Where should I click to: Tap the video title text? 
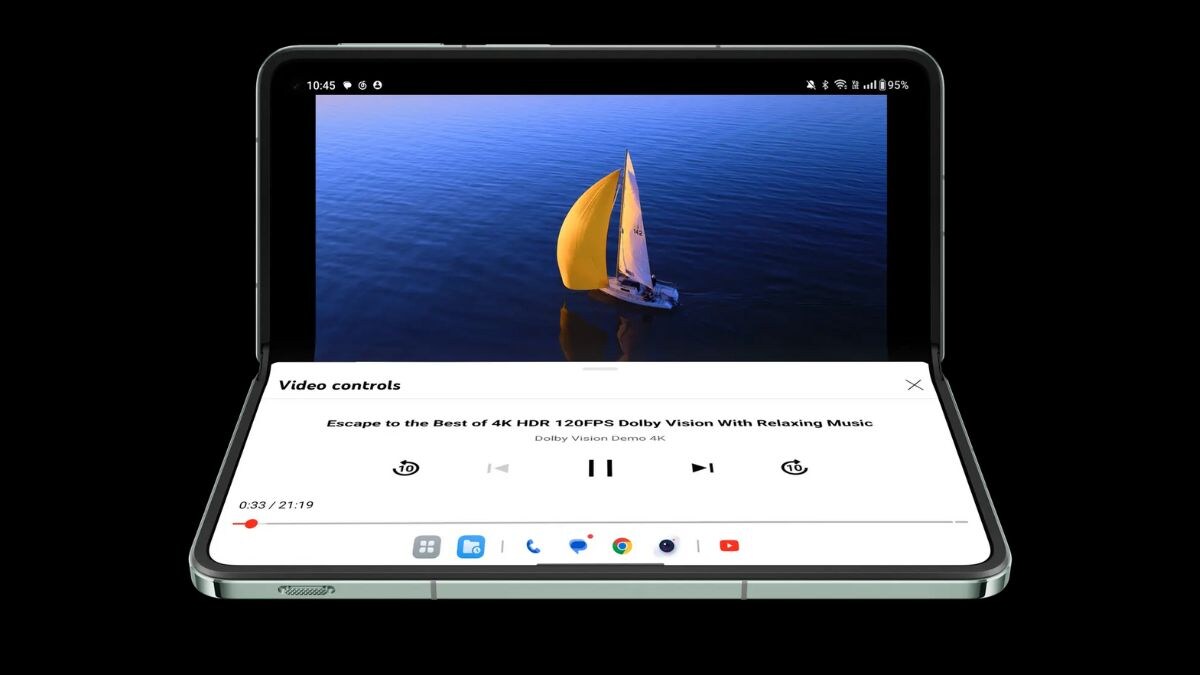click(600, 423)
